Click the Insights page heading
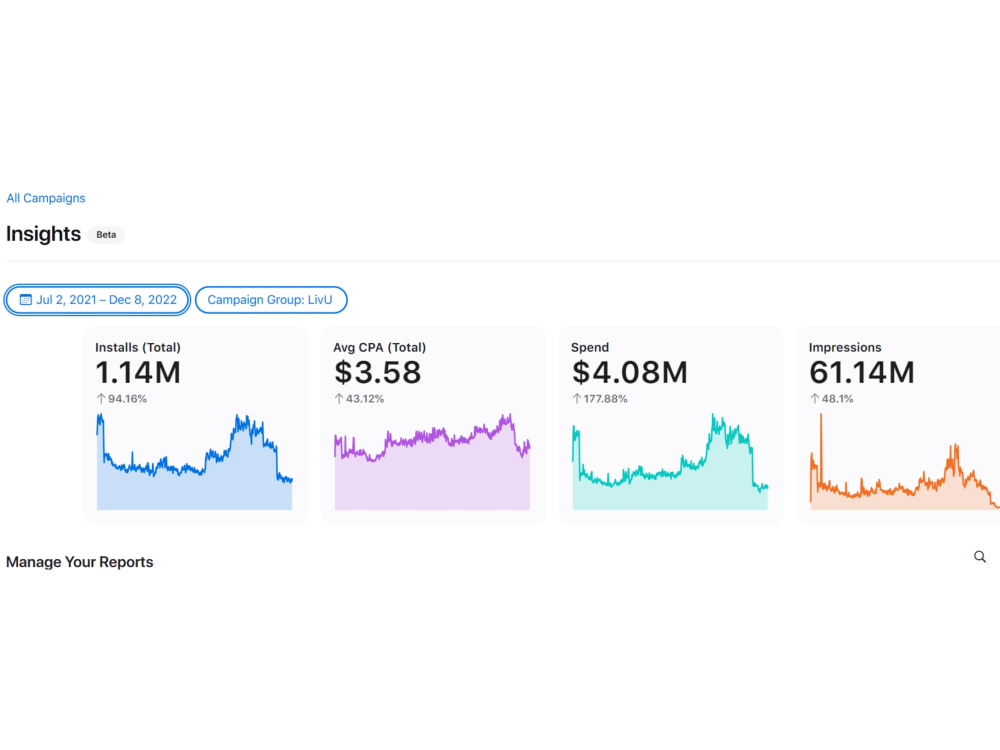Viewport: 1000px width, 750px height. (x=43, y=234)
